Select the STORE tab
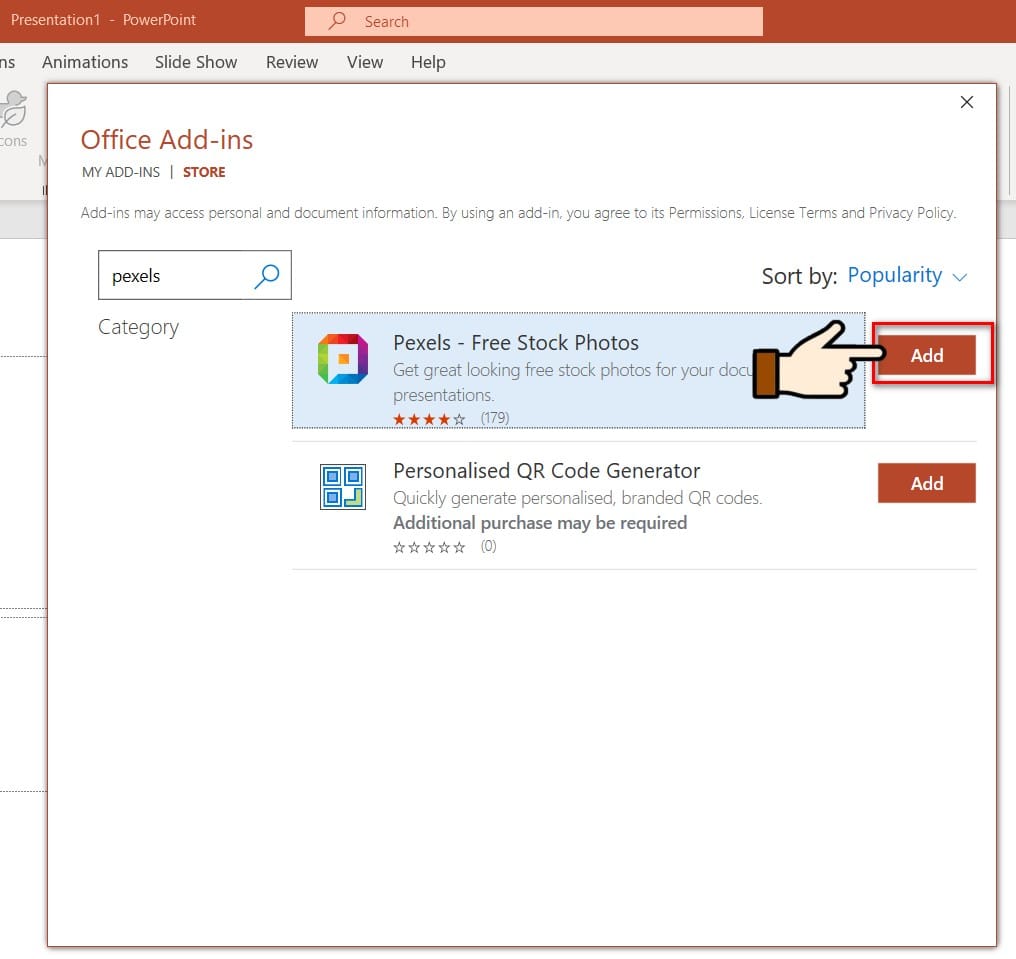 tap(204, 172)
